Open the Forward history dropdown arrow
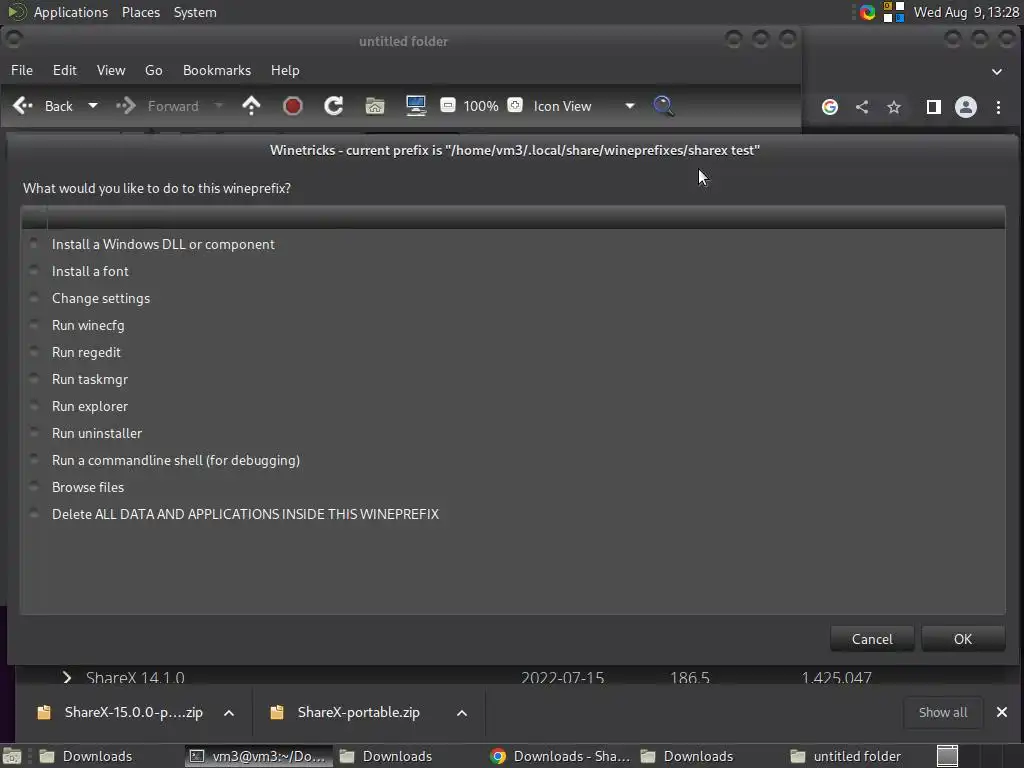This screenshot has height=768, width=1024. (x=219, y=106)
